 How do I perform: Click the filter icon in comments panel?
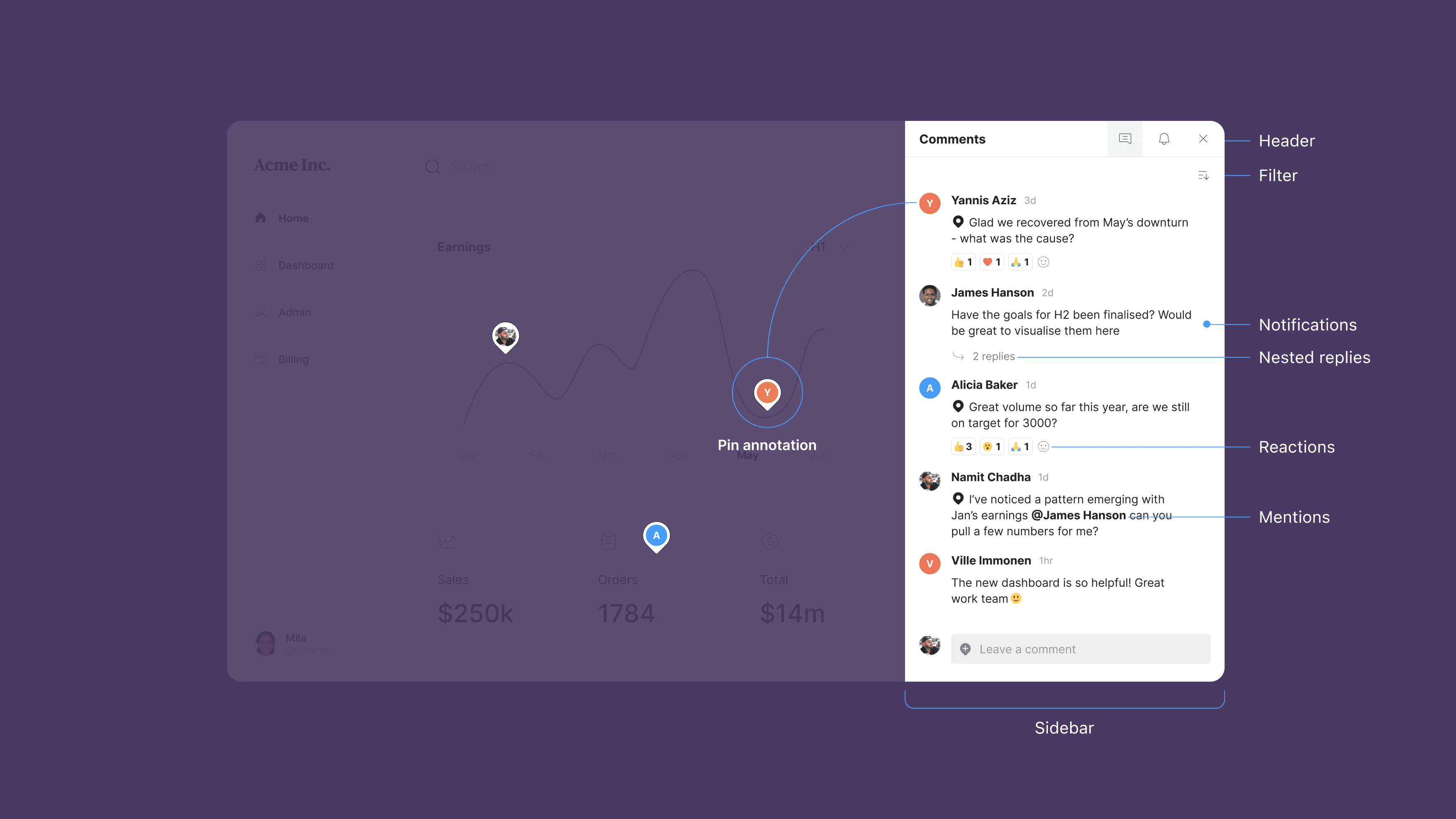[x=1204, y=175]
